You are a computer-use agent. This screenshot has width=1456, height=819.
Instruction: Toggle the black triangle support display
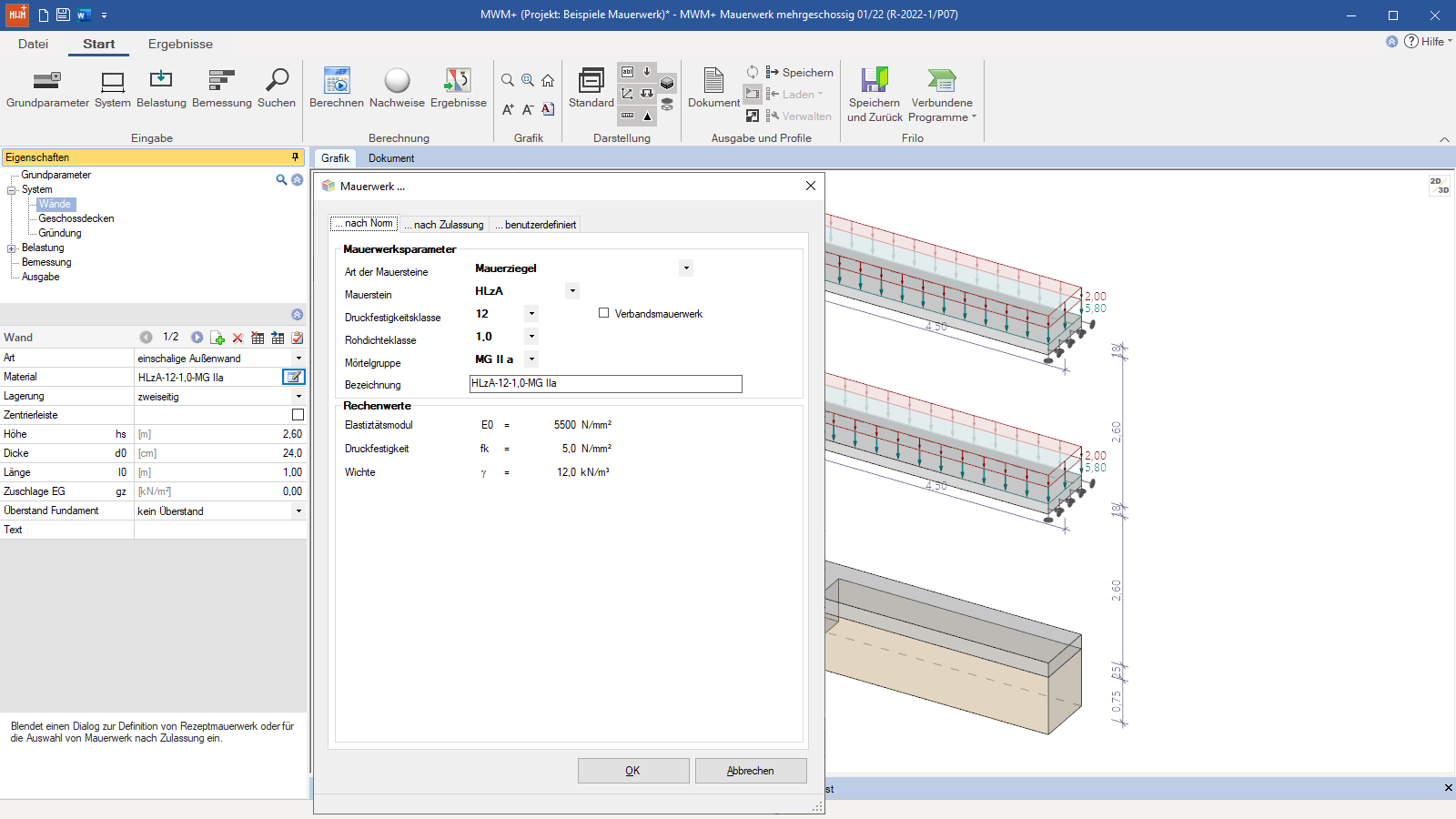647,116
